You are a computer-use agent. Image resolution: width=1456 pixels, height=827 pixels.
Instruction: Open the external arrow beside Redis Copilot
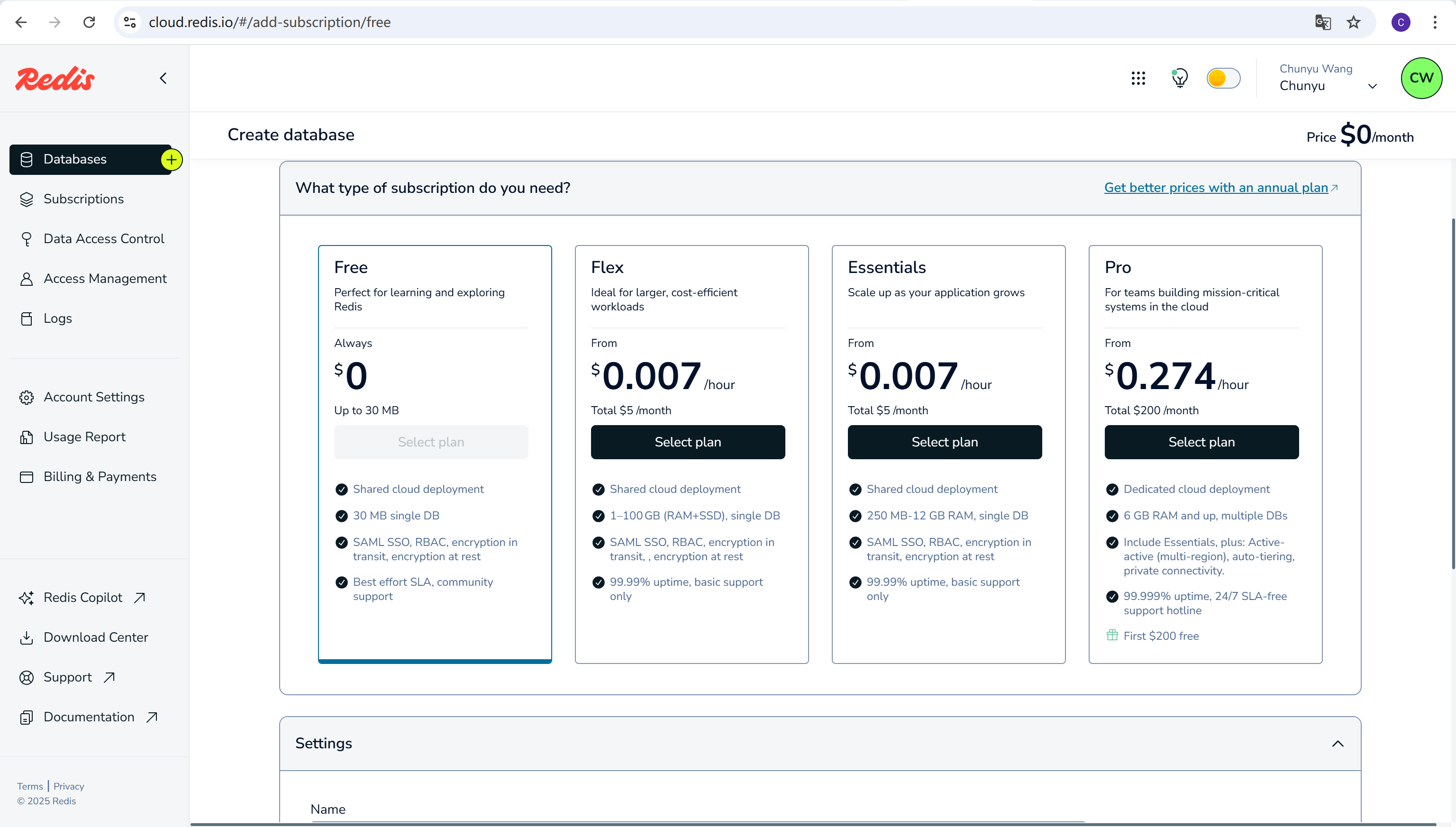pos(140,598)
